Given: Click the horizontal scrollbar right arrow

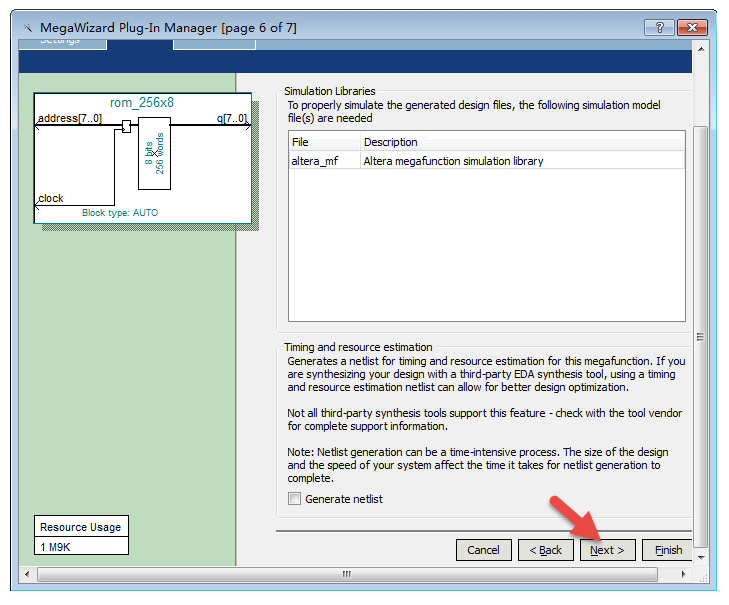Looking at the screenshot, I should 683,574.
